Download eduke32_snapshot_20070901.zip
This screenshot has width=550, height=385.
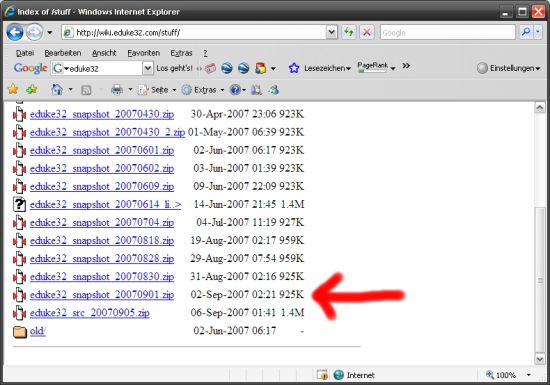102,295
